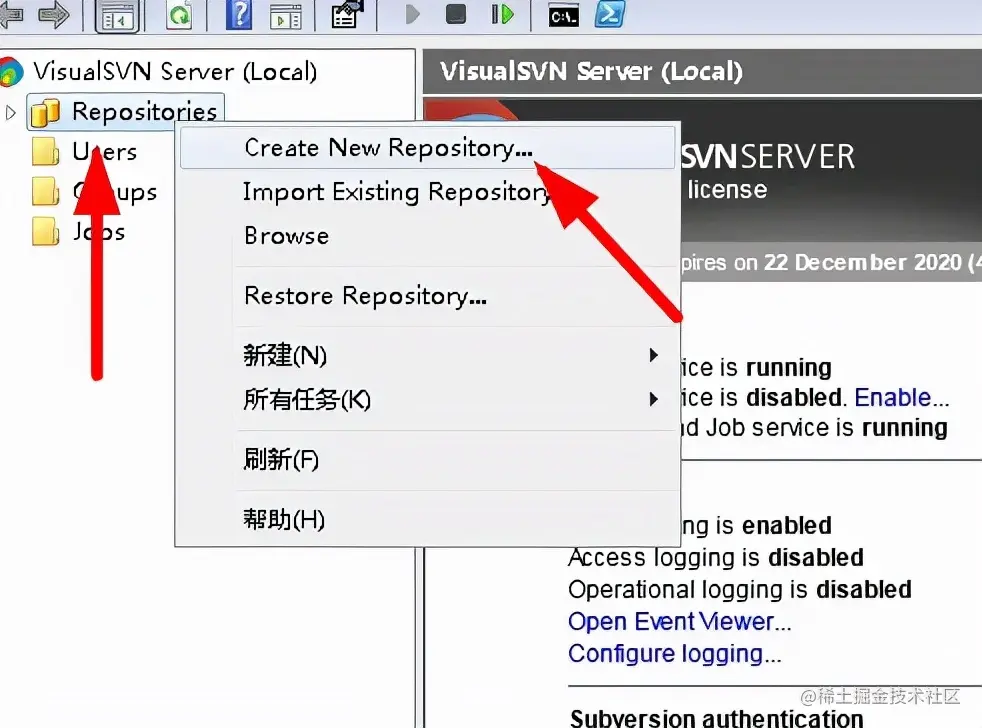Open the 所有任务(K) submenu
This screenshot has height=728, width=982.
[x=428, y=399]
